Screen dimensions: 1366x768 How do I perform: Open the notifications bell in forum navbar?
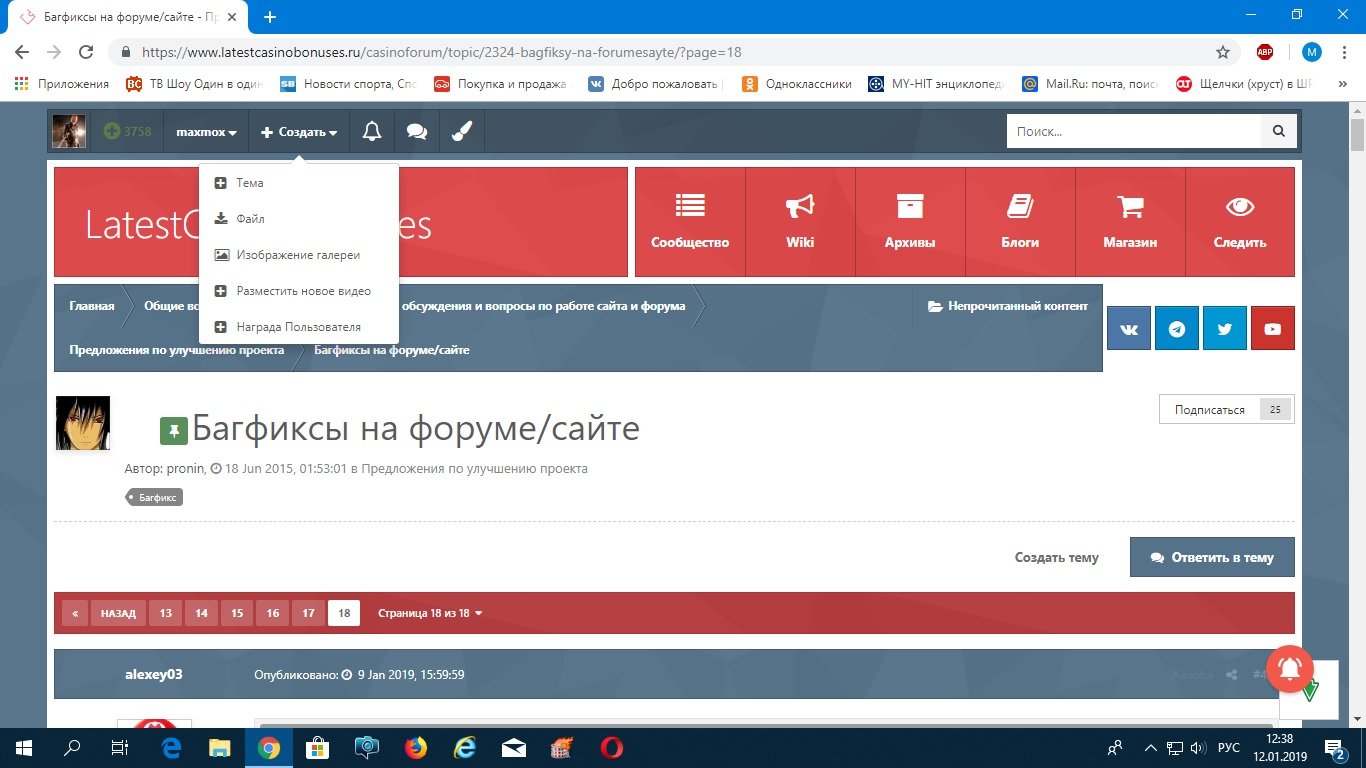[x=372, y=132]
